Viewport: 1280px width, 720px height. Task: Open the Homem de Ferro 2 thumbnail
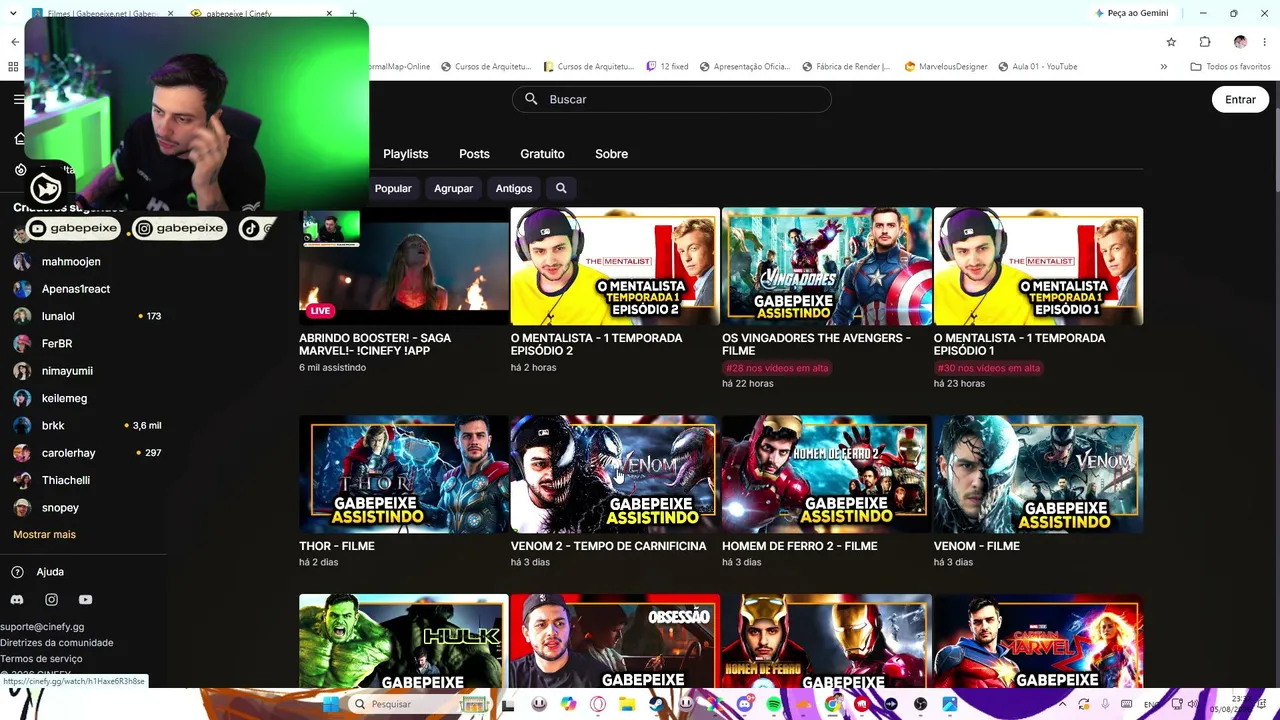[827, 474]
